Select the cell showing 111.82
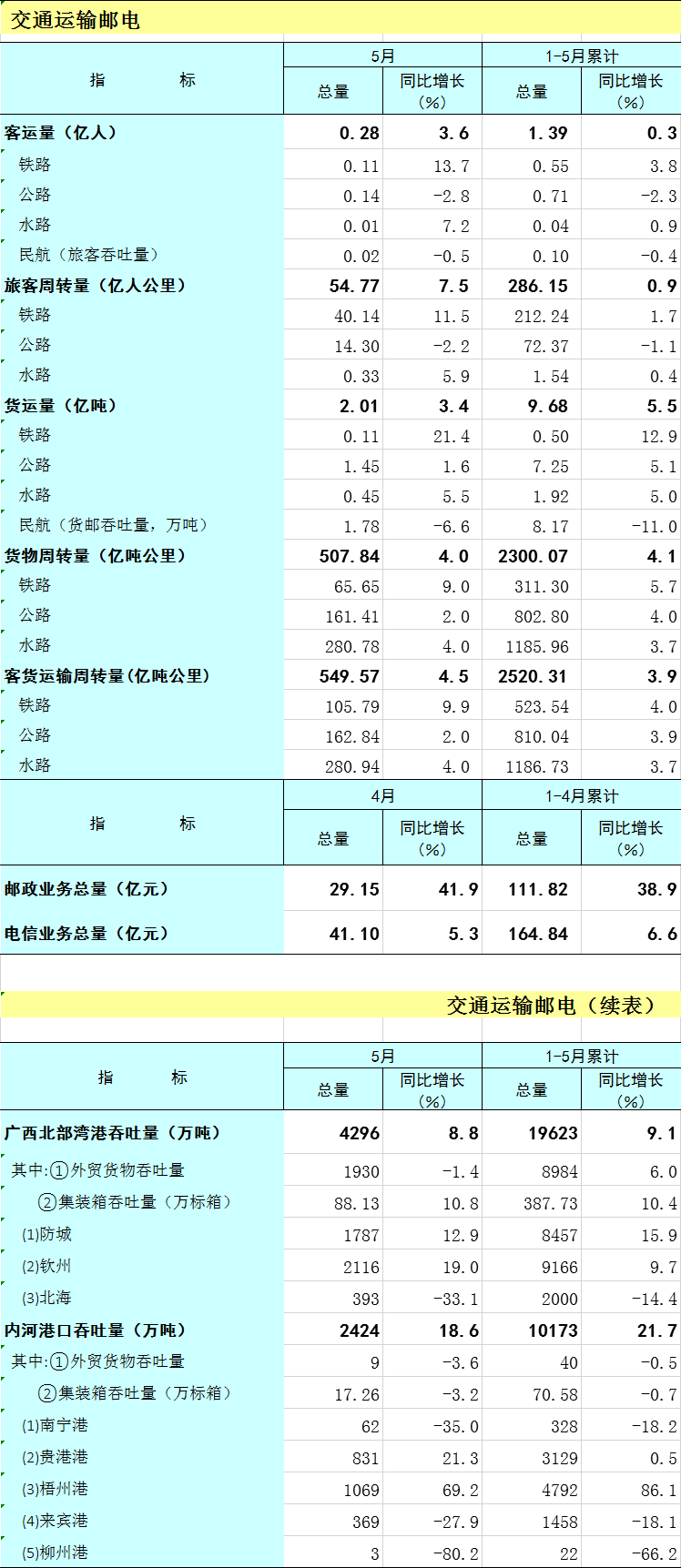 (538, 889)
